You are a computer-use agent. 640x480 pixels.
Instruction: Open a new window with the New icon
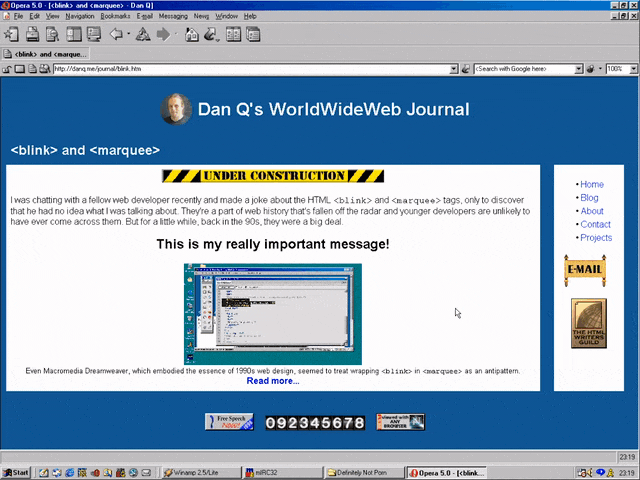point(13,35)
